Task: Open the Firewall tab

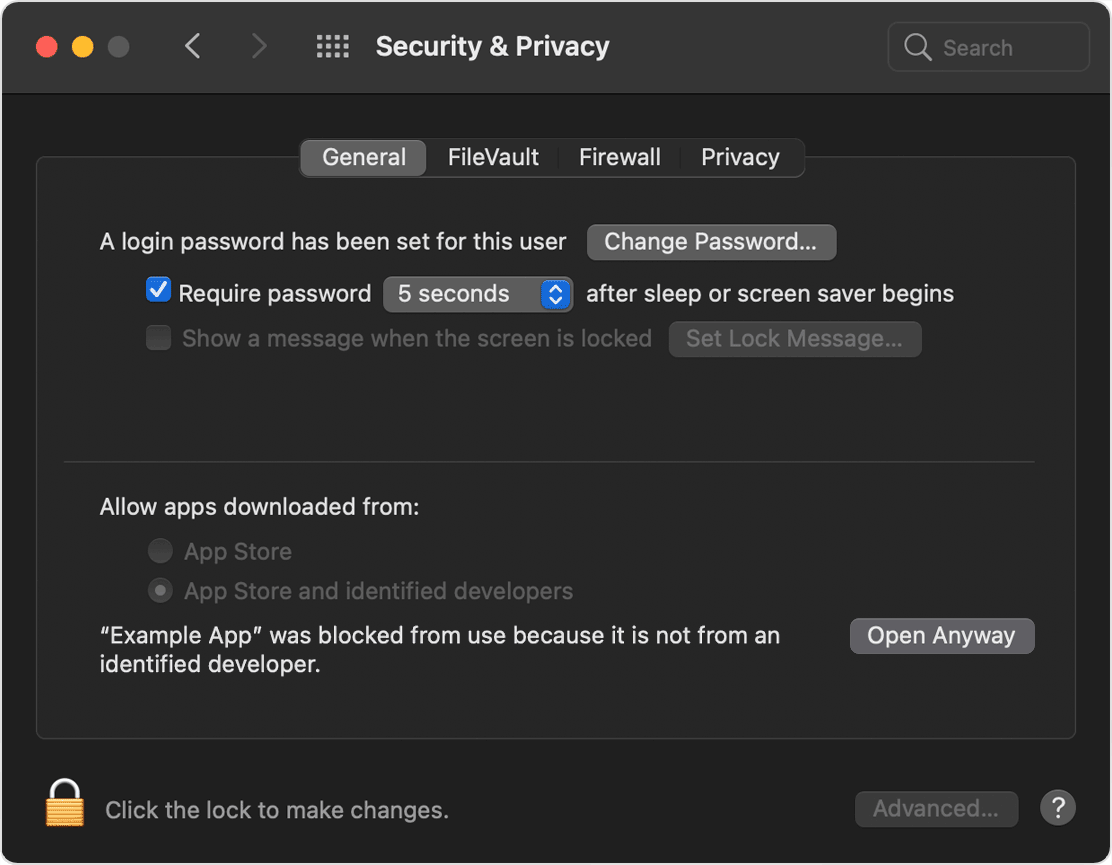Action: click(620, 158)
